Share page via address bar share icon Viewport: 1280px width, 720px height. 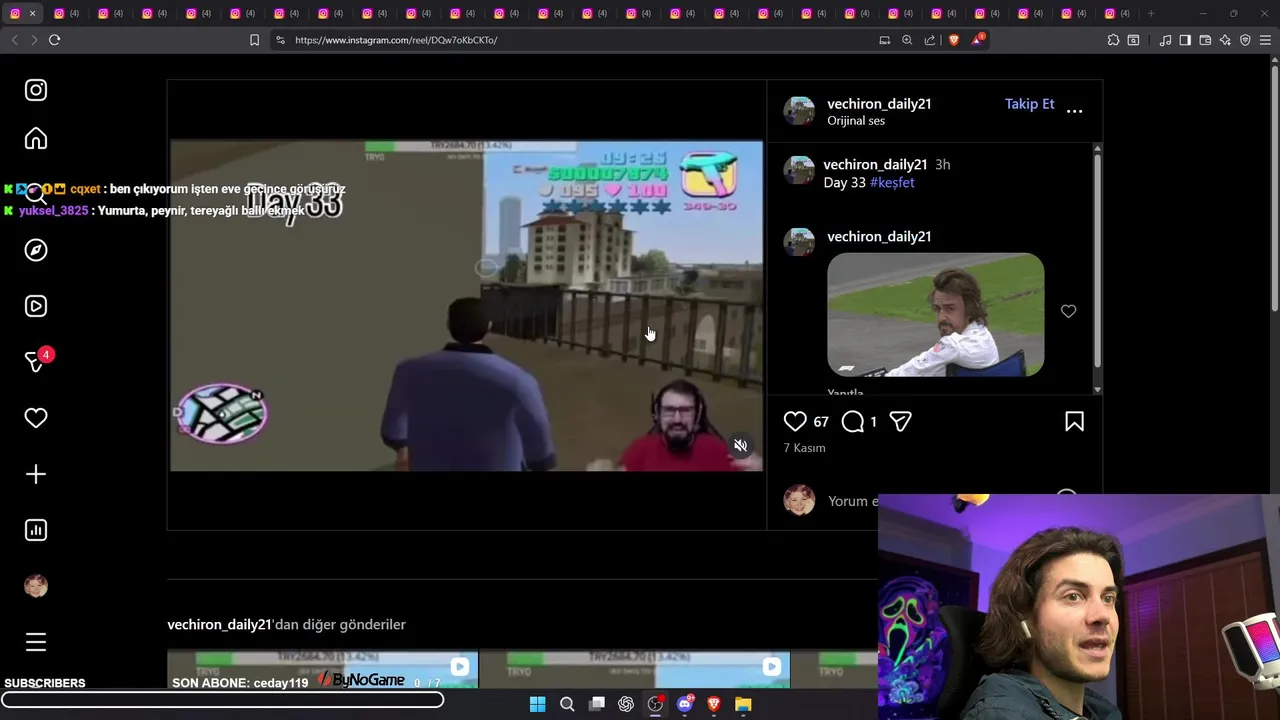[930, 40]
